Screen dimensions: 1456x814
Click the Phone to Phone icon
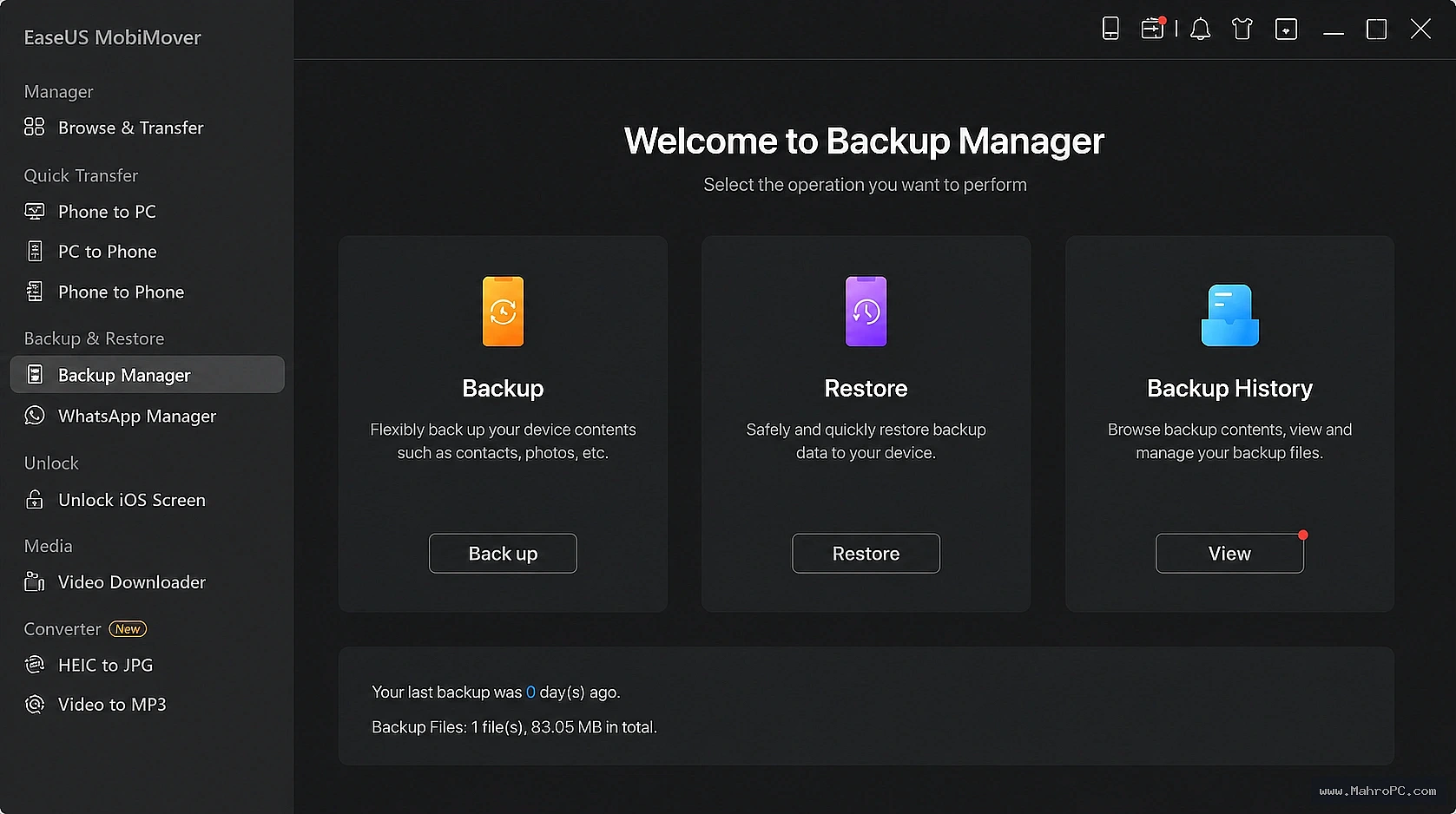(x=35, y=292)
